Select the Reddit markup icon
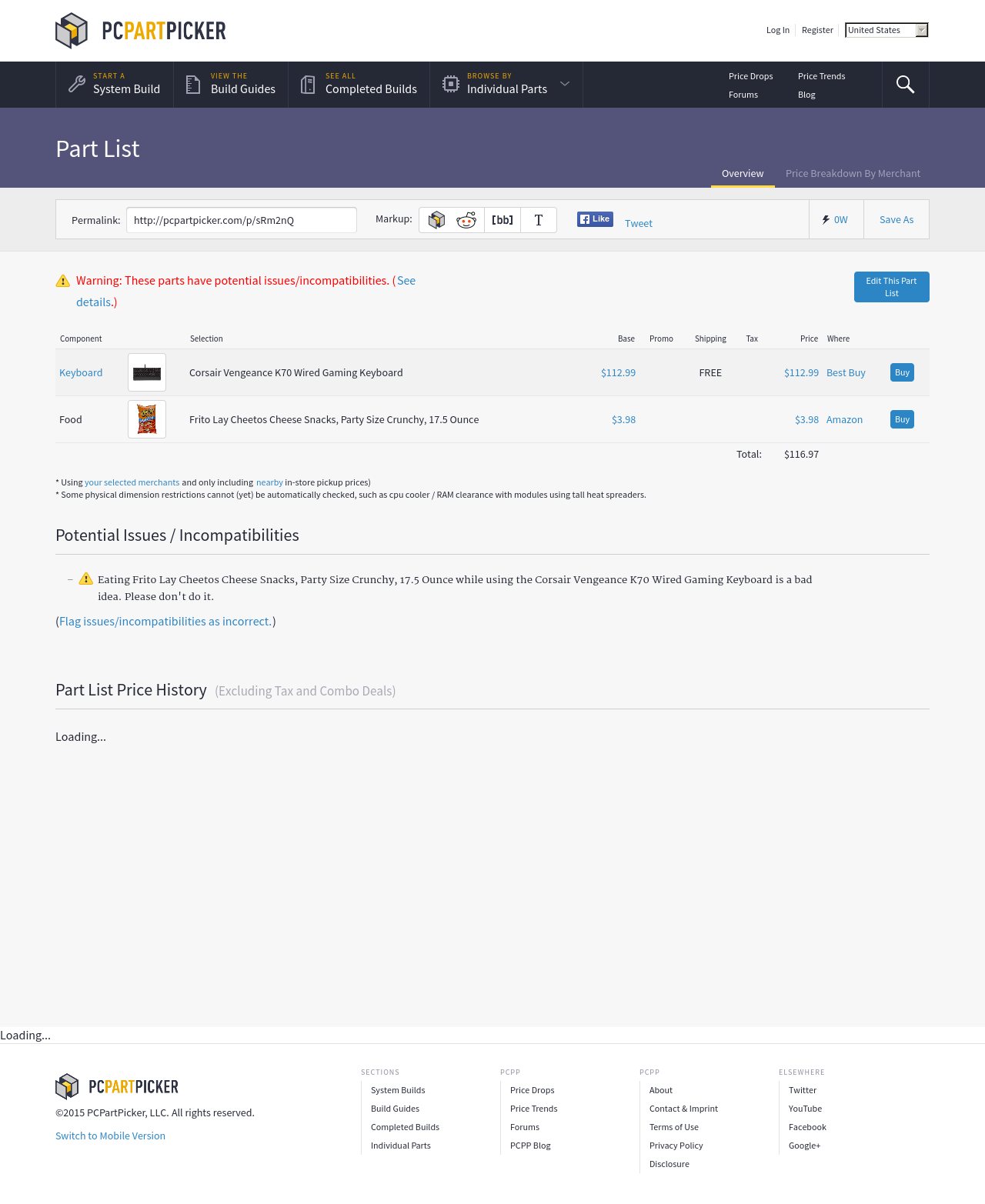The width and height of the screenshot is (985, 1204). (x=466, y=220)
